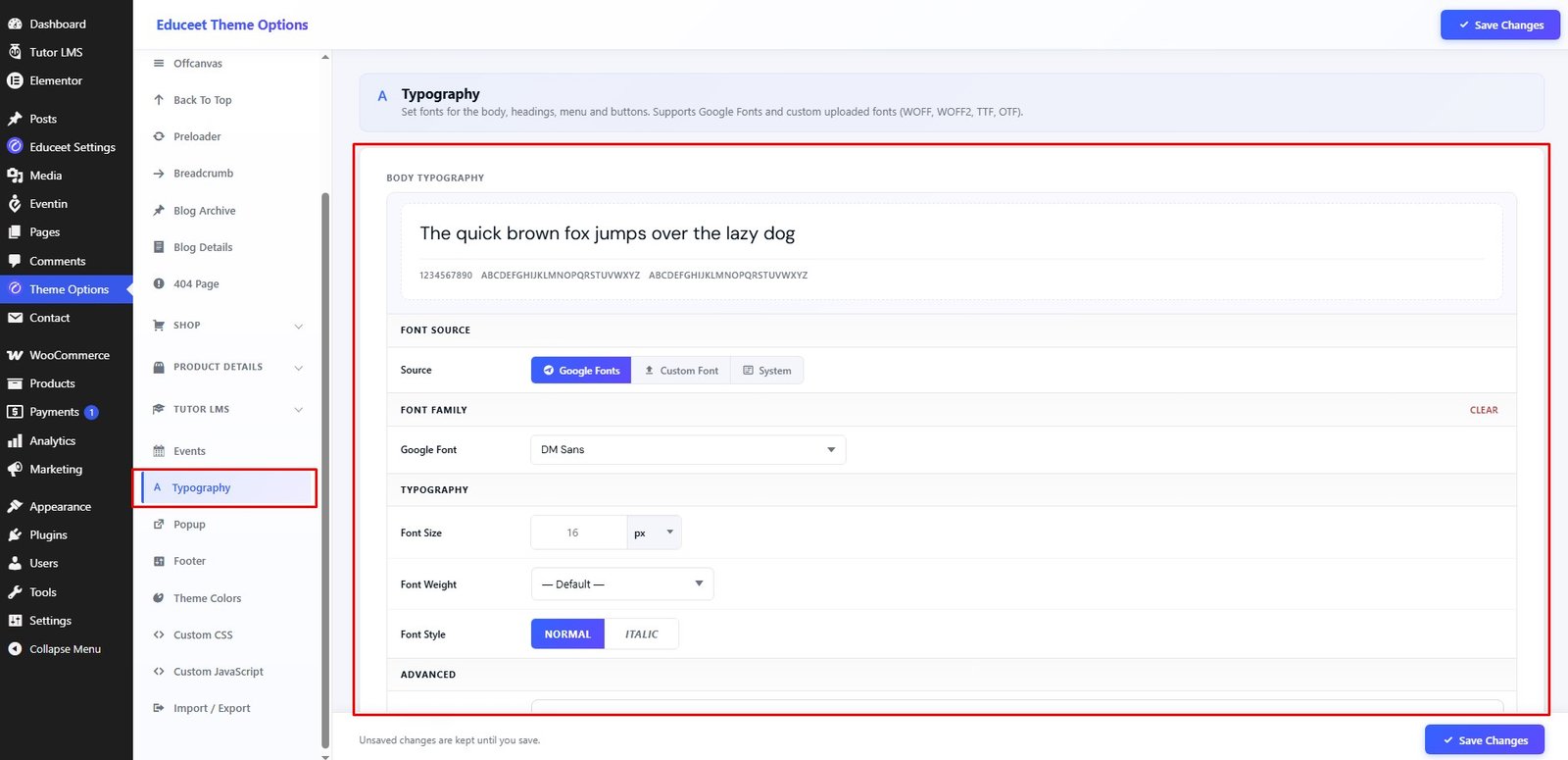The image size is (1568, 760).
Task: Select System font source option
Action: [766, 370]
